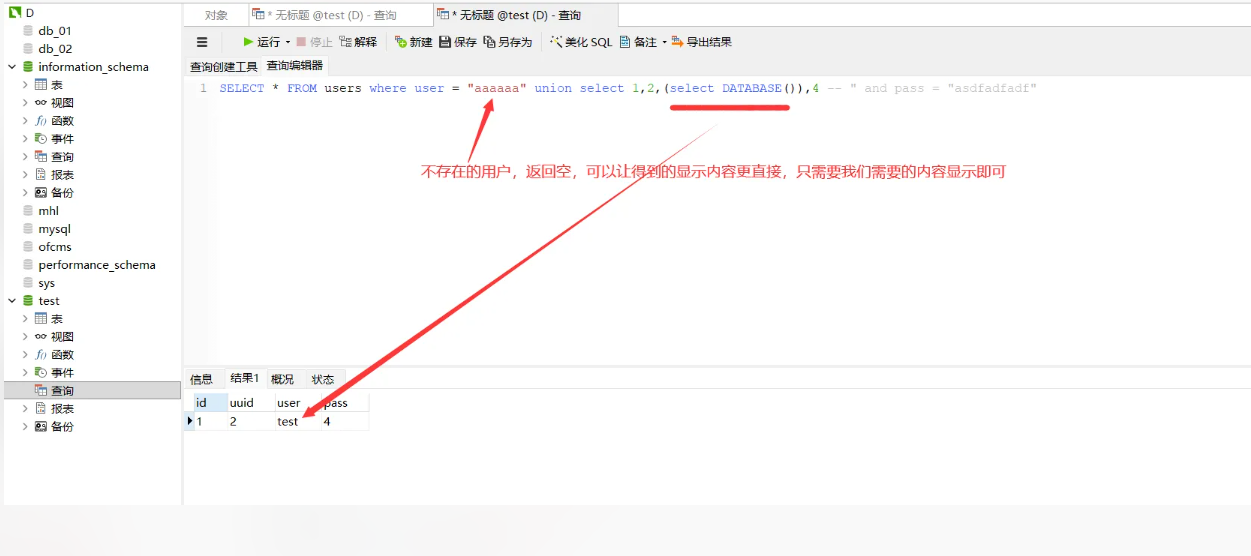Select 事件 under the test database
1251x556 pixels.
[x=54, y=373]
